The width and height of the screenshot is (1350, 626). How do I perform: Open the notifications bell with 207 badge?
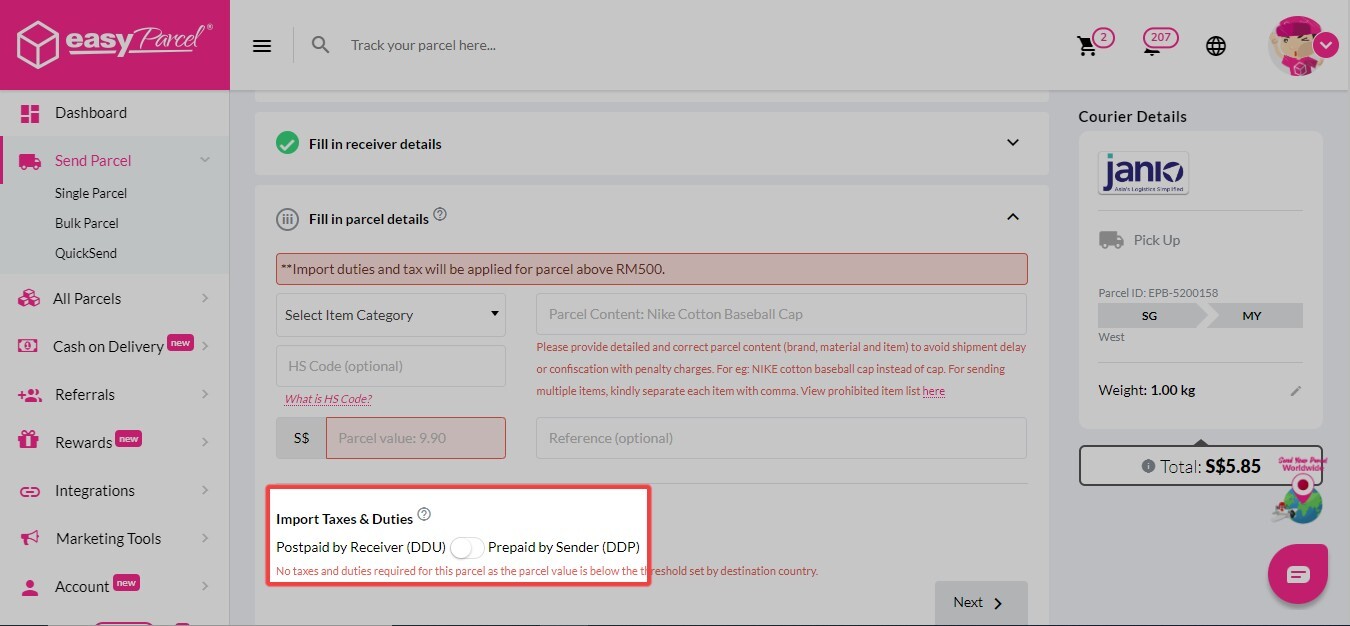pos(1153,46)
